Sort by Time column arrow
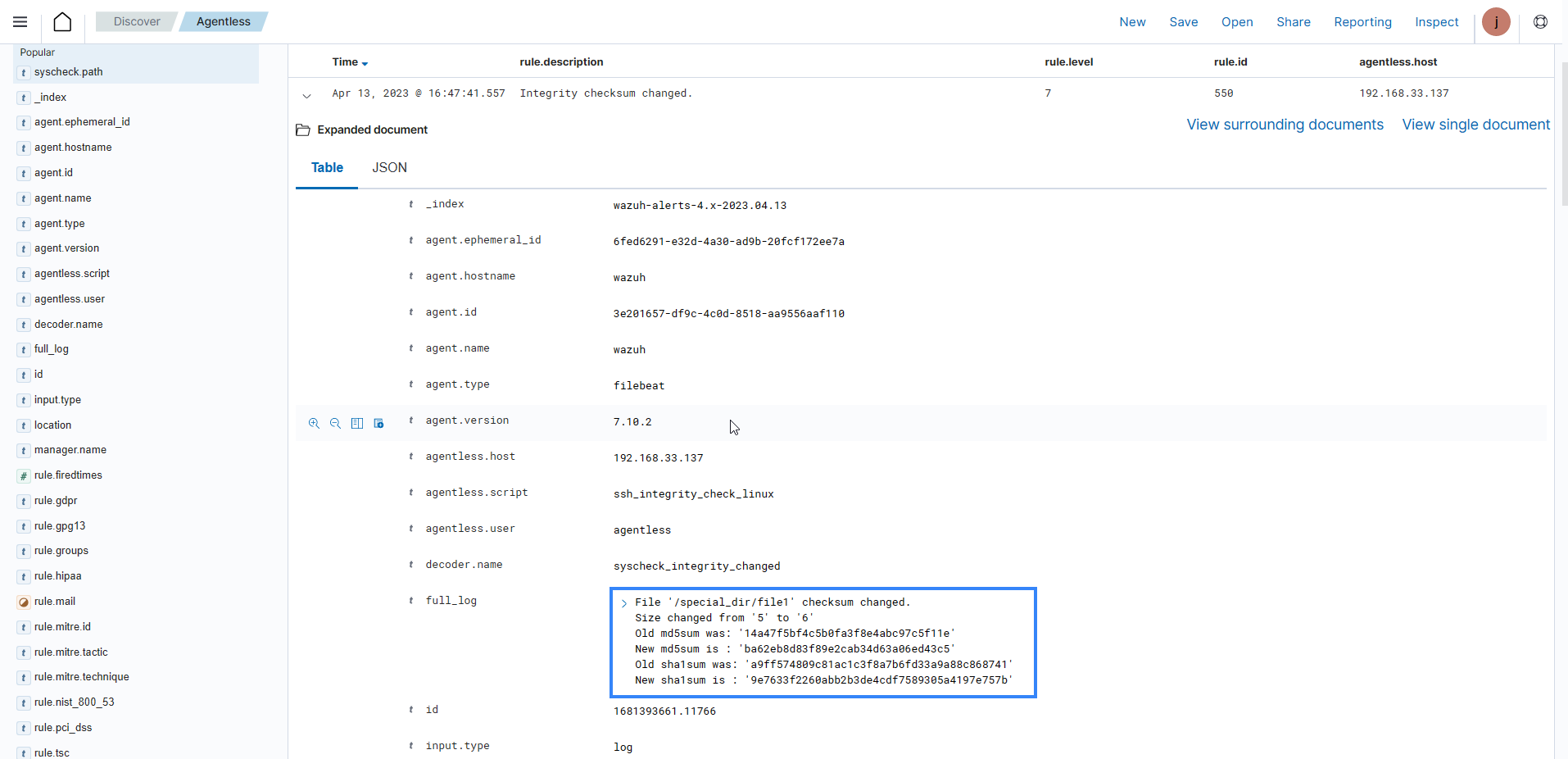The height and width of the screenshot is (759, 1568). tap(365, 63)
